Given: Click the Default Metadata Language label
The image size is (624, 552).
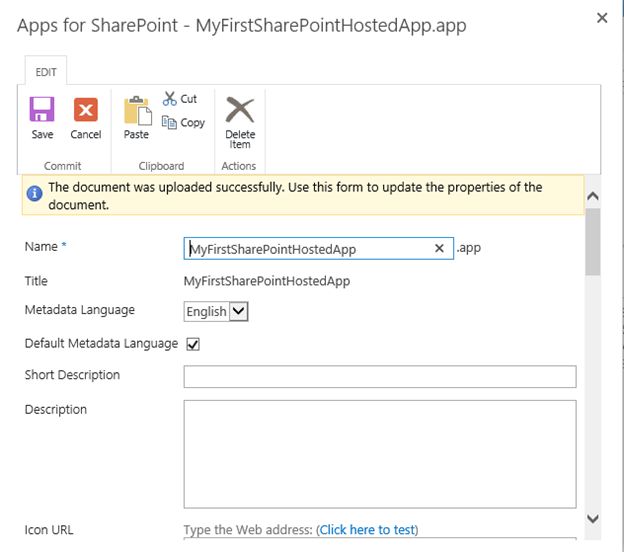Looking at the screenshot, I should [101, 343].
